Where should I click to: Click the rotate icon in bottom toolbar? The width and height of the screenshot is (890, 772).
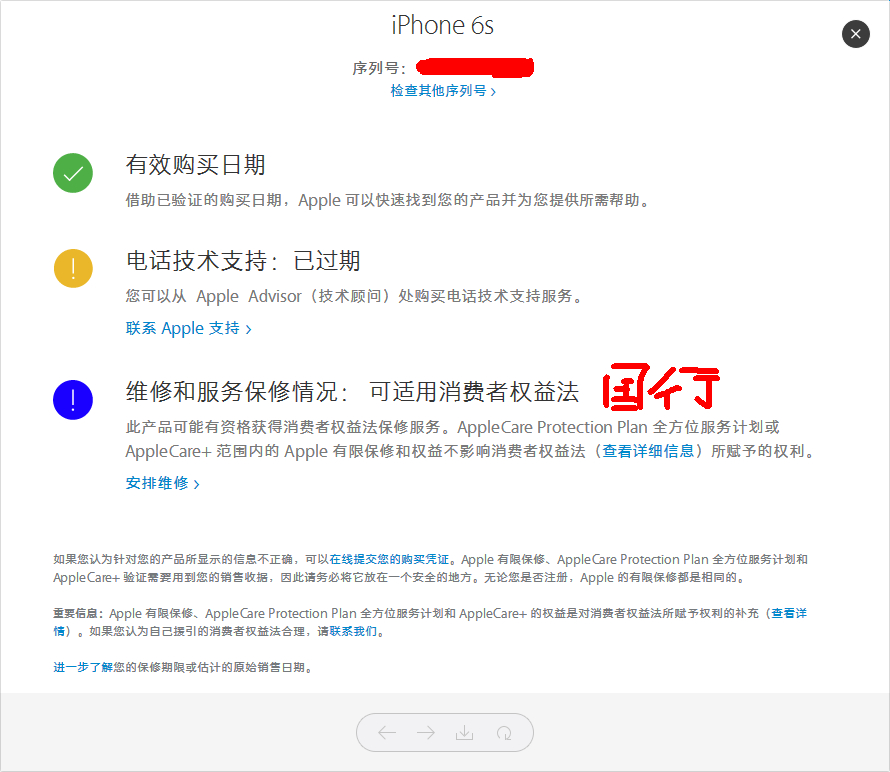click(x=503, y=733)
